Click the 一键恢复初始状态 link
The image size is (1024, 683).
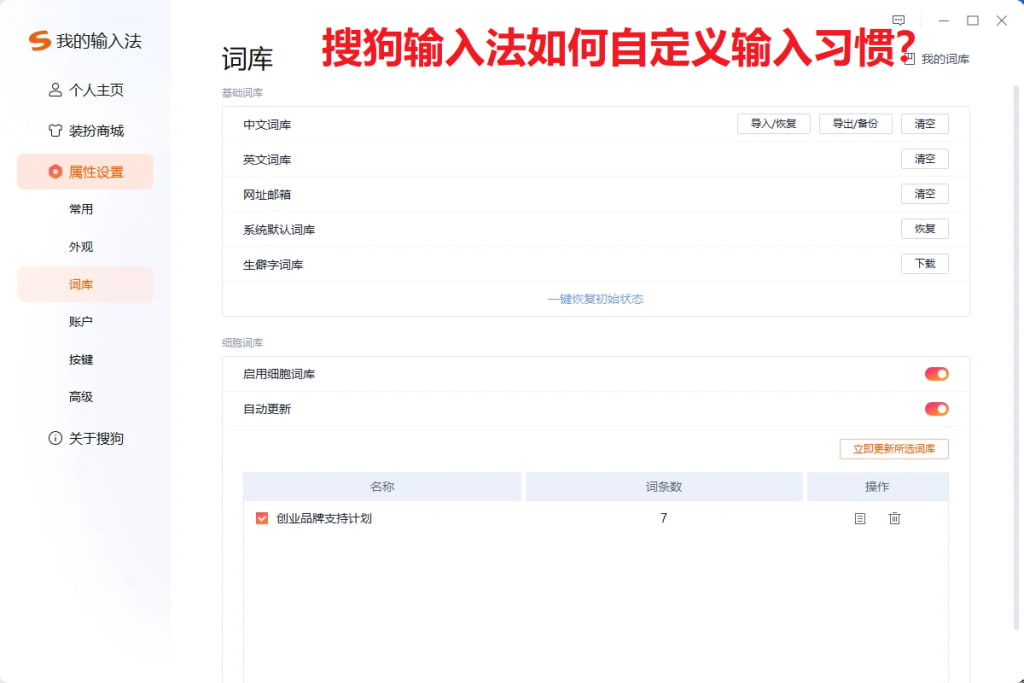[595, 298]
